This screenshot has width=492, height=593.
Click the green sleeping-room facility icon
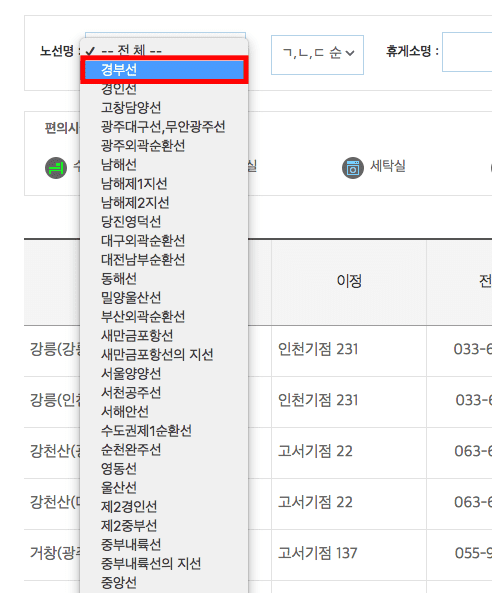point(56,168)
